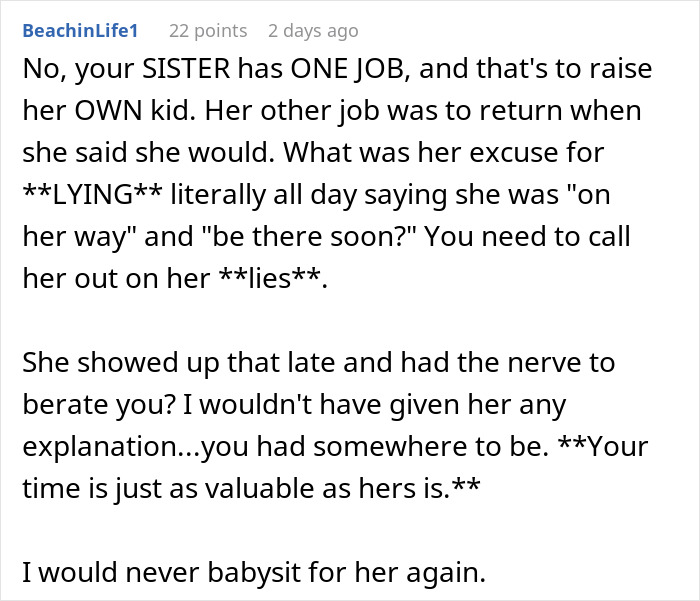This screenshot has width=700, height=601.
Task: Click the "2 days ago" timestamp
Action: pyautogui.click(x=313, y=31)
